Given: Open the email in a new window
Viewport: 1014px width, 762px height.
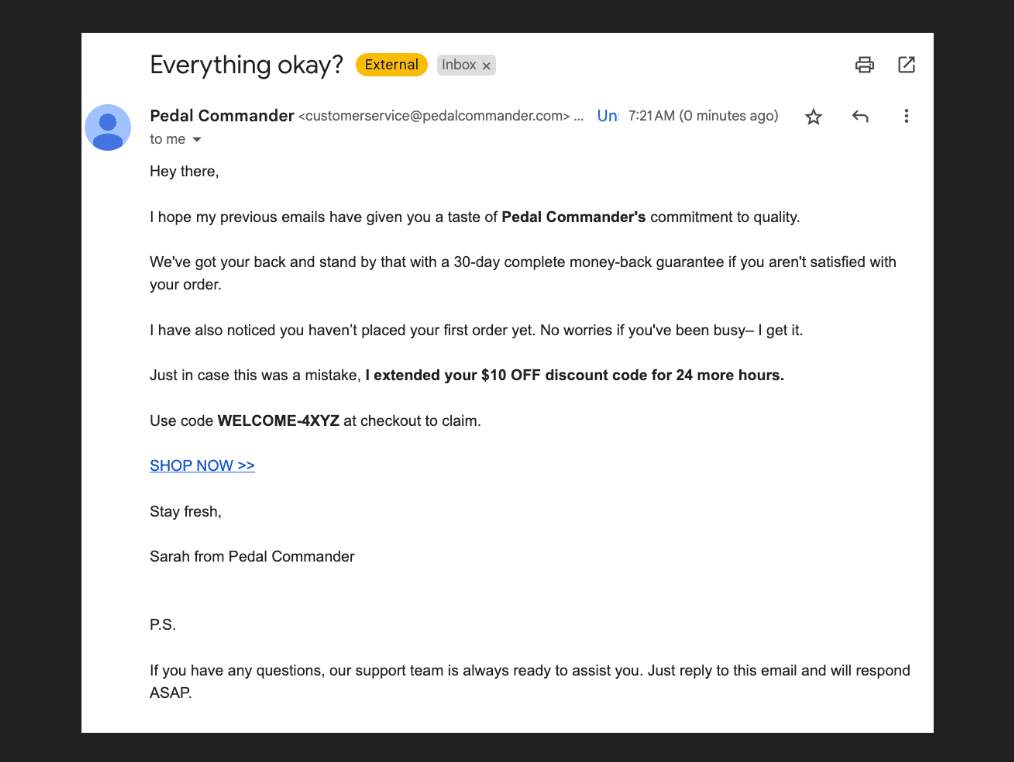Looking at the screenshot, I should coord(906,65).
